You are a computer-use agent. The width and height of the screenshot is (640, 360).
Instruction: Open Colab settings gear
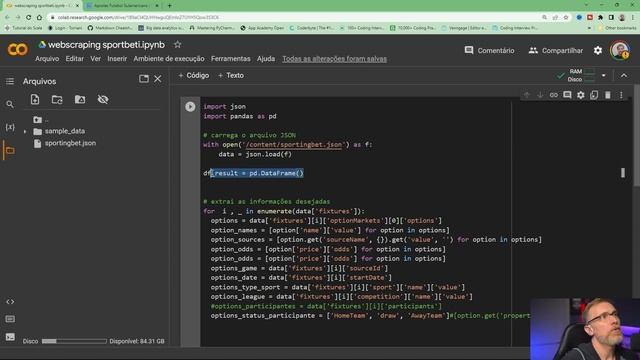pos(598,51)
